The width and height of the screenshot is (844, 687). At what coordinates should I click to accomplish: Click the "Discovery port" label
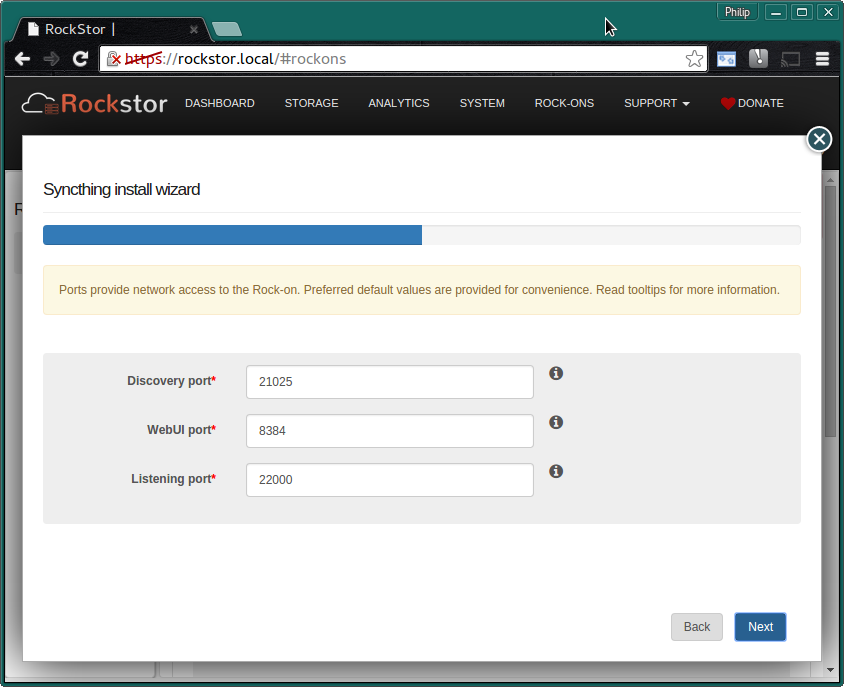coord(172,381)
